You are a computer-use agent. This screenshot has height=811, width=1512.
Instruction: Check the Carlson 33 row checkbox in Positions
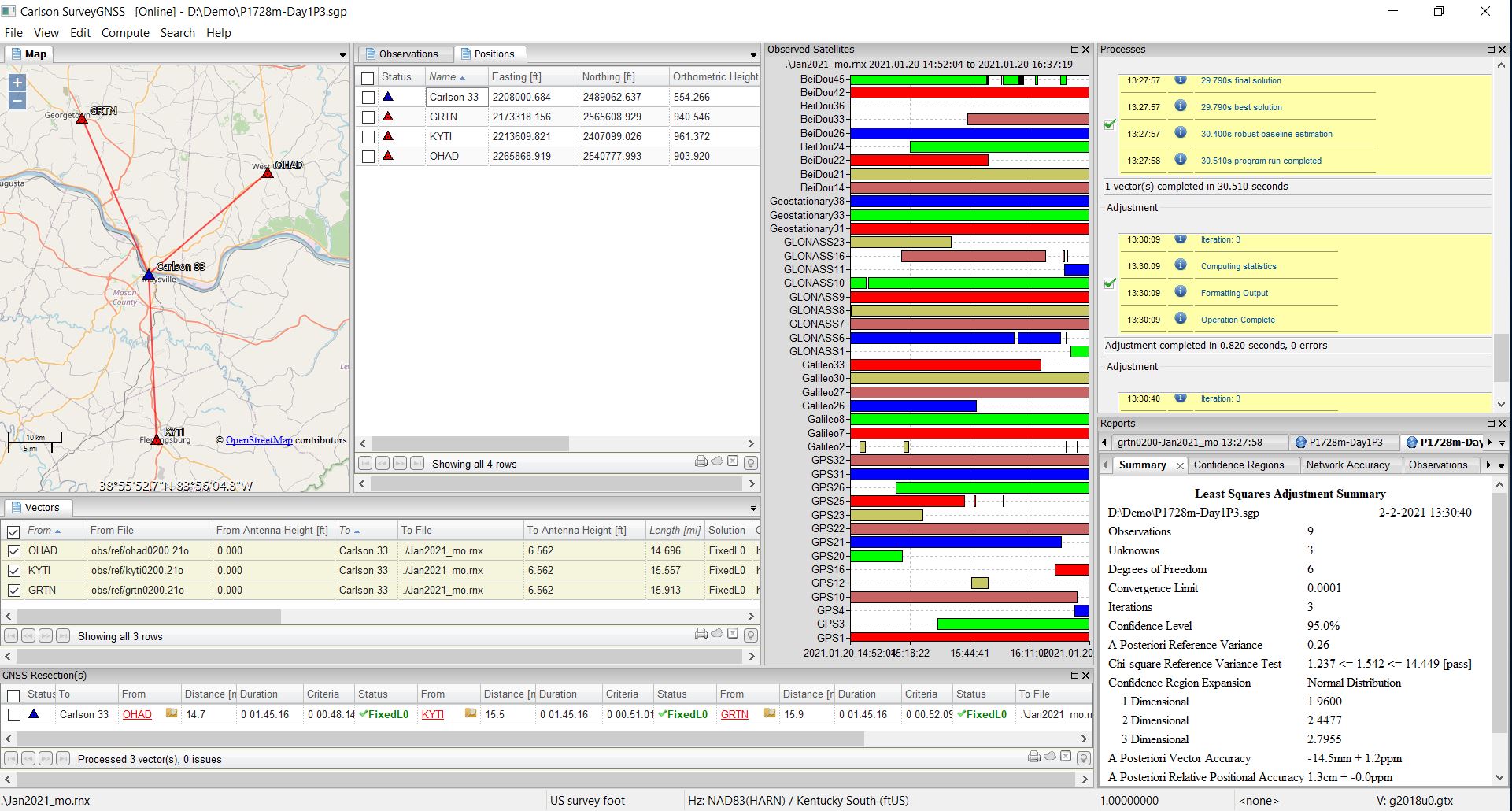(368, 97)
